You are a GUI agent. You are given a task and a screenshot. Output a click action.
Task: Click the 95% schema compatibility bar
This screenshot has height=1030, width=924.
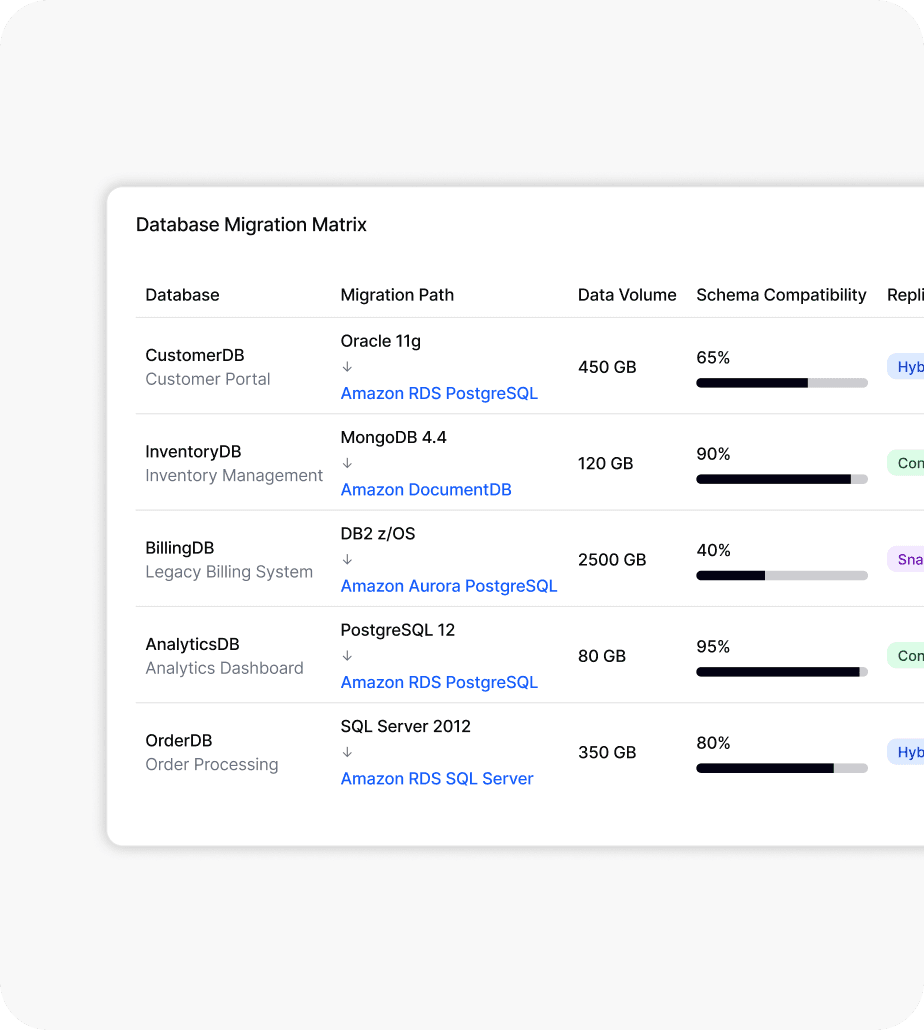pyautogui.click(x=781, y=672)
